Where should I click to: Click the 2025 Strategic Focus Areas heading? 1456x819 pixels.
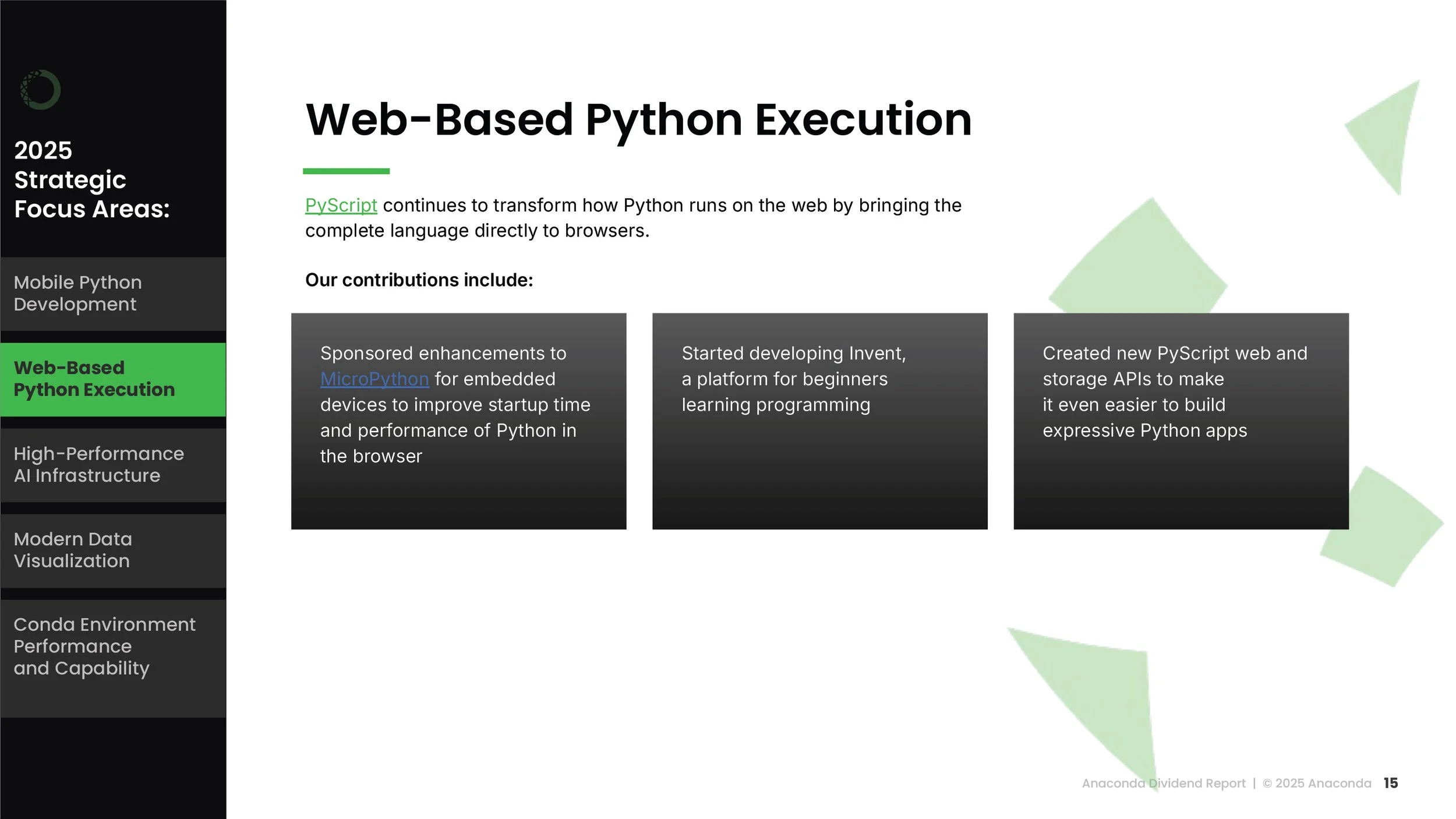pyautogui.click(x=91, y=179)
